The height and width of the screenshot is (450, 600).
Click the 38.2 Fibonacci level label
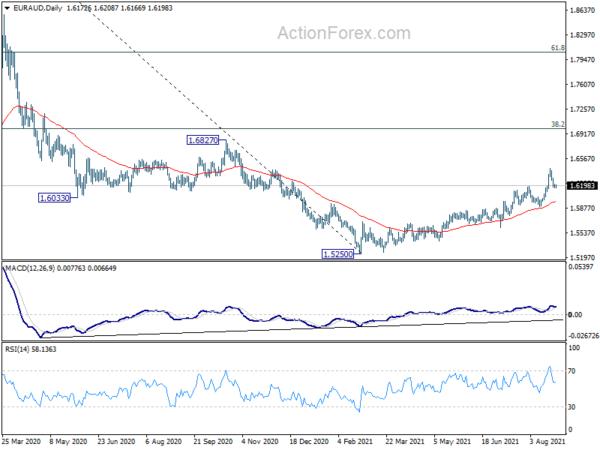tap(558, 124)
